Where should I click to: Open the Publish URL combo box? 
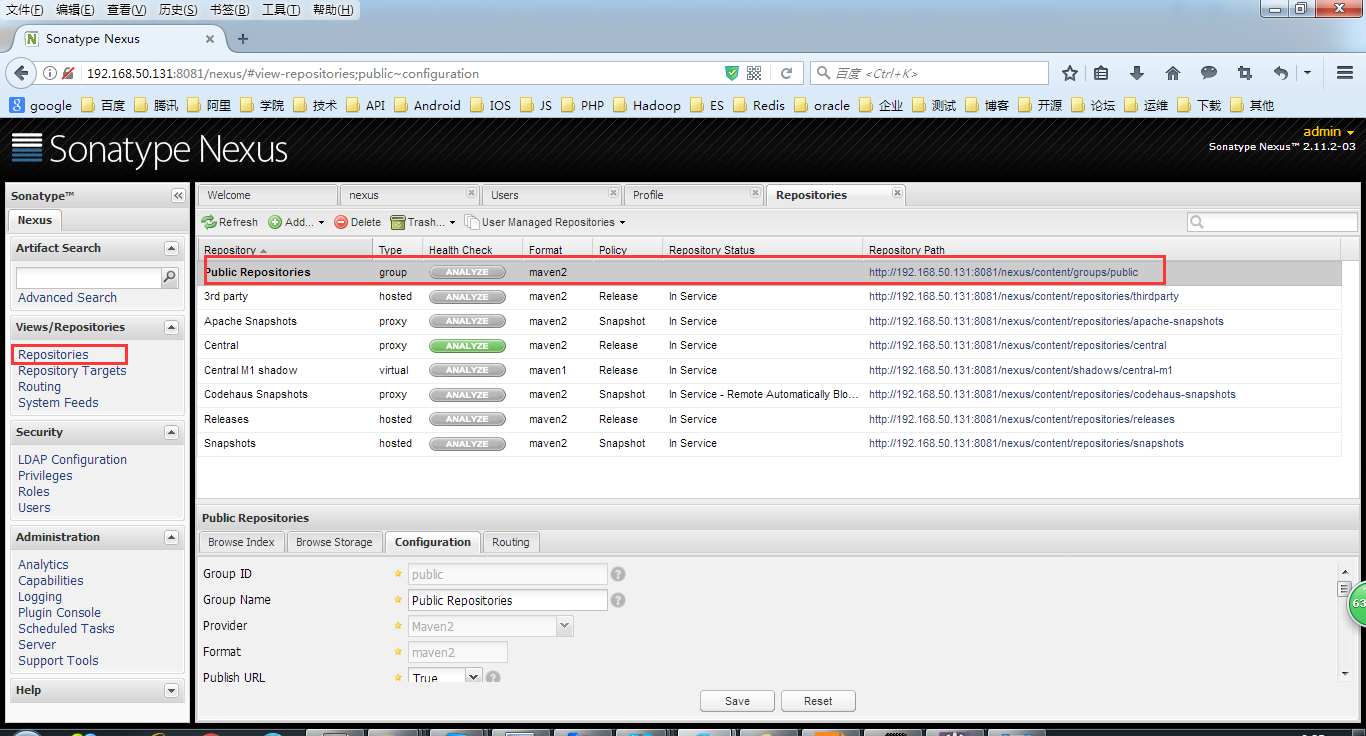pyautogui.click(x=474, y=677)
